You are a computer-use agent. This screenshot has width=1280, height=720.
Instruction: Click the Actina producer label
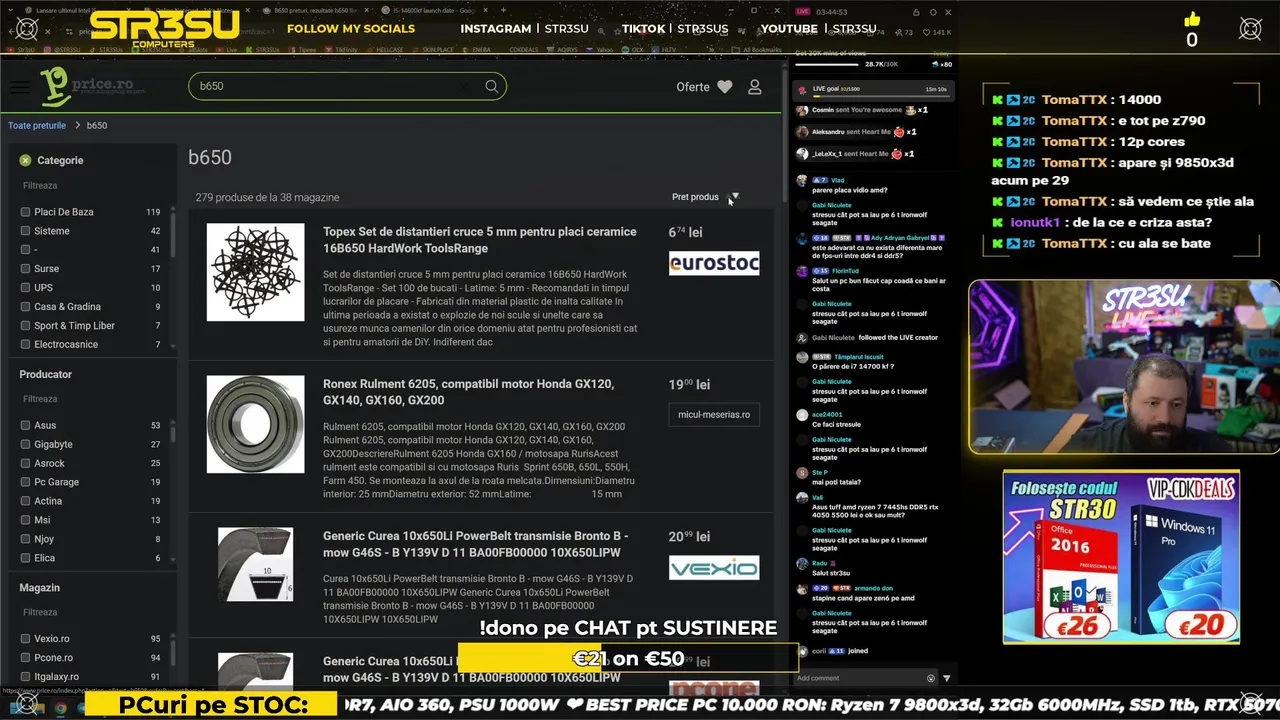48,502
